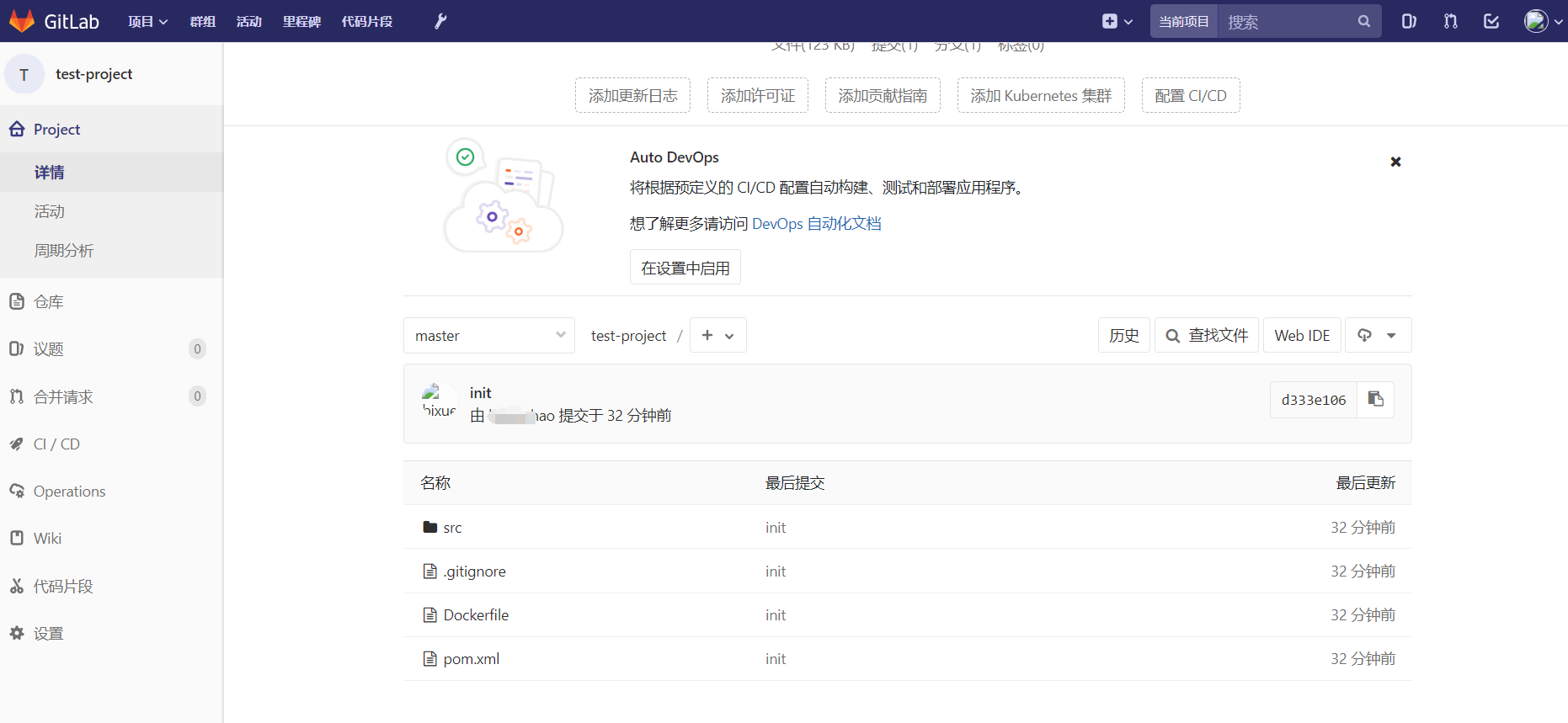Screen dimensions: 1568x723
Task: Click 在设置中启用 button
Action: [685, 268]
